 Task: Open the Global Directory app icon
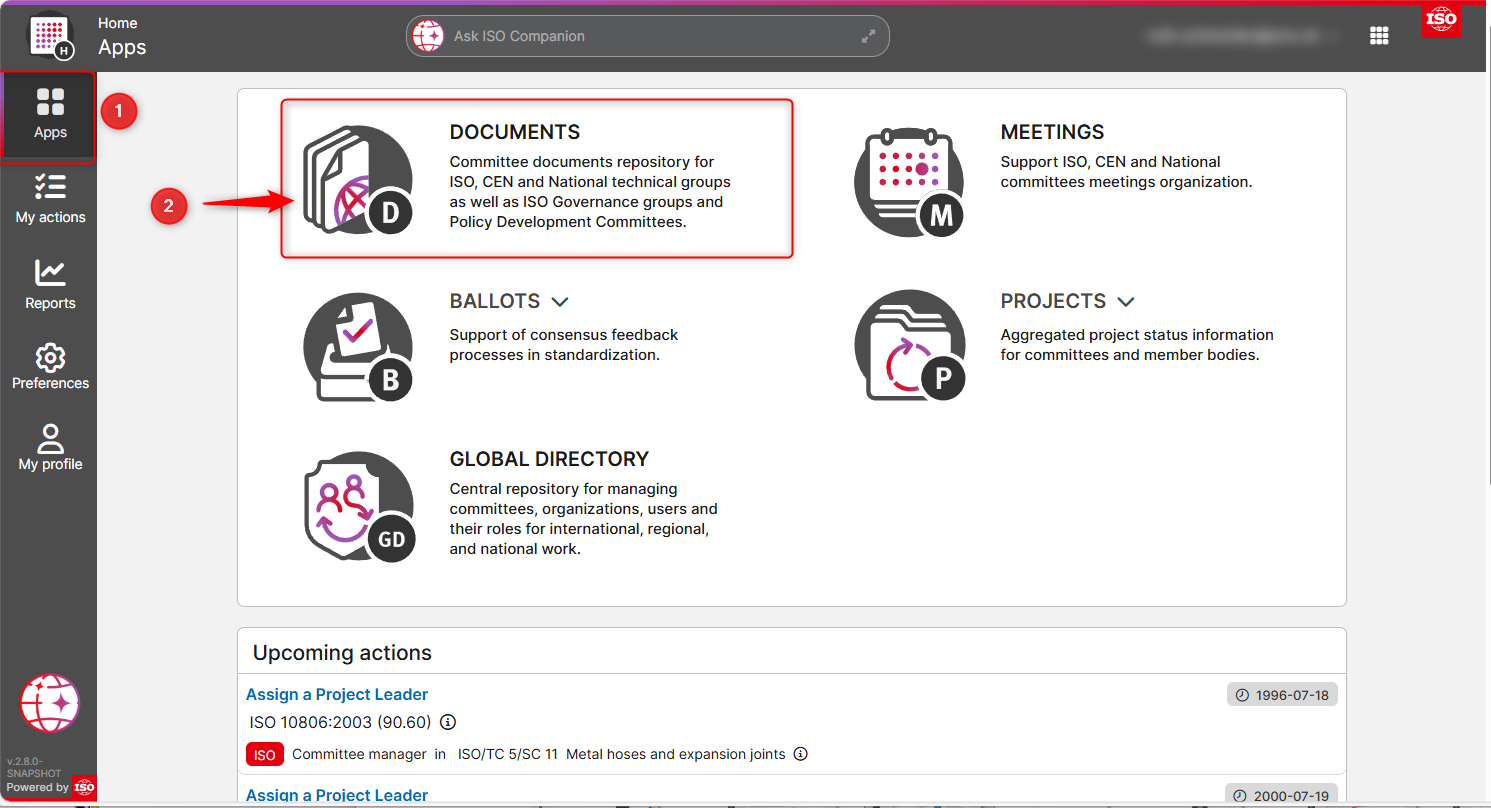tap(359, 507)
